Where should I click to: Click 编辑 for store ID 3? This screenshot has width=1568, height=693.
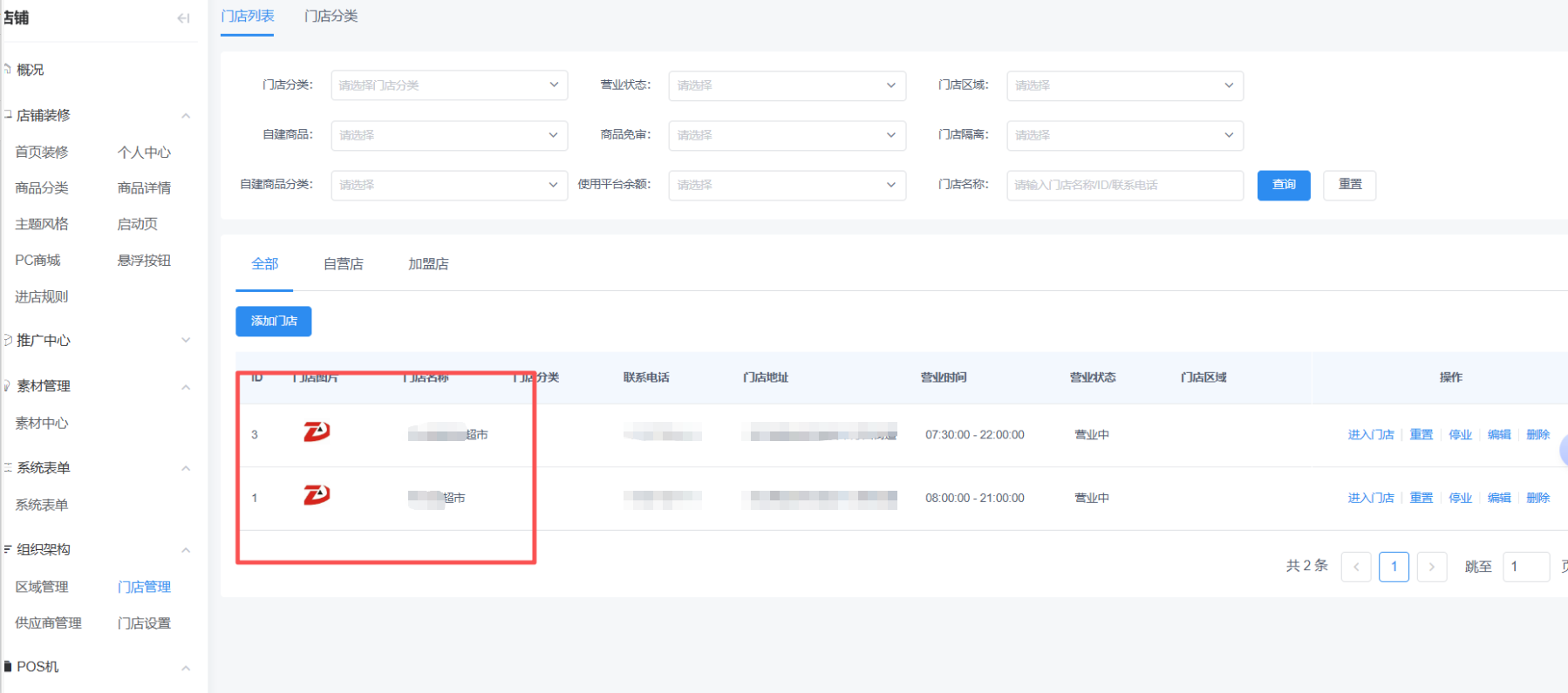pyautogui.click(x=1499, y=435)
